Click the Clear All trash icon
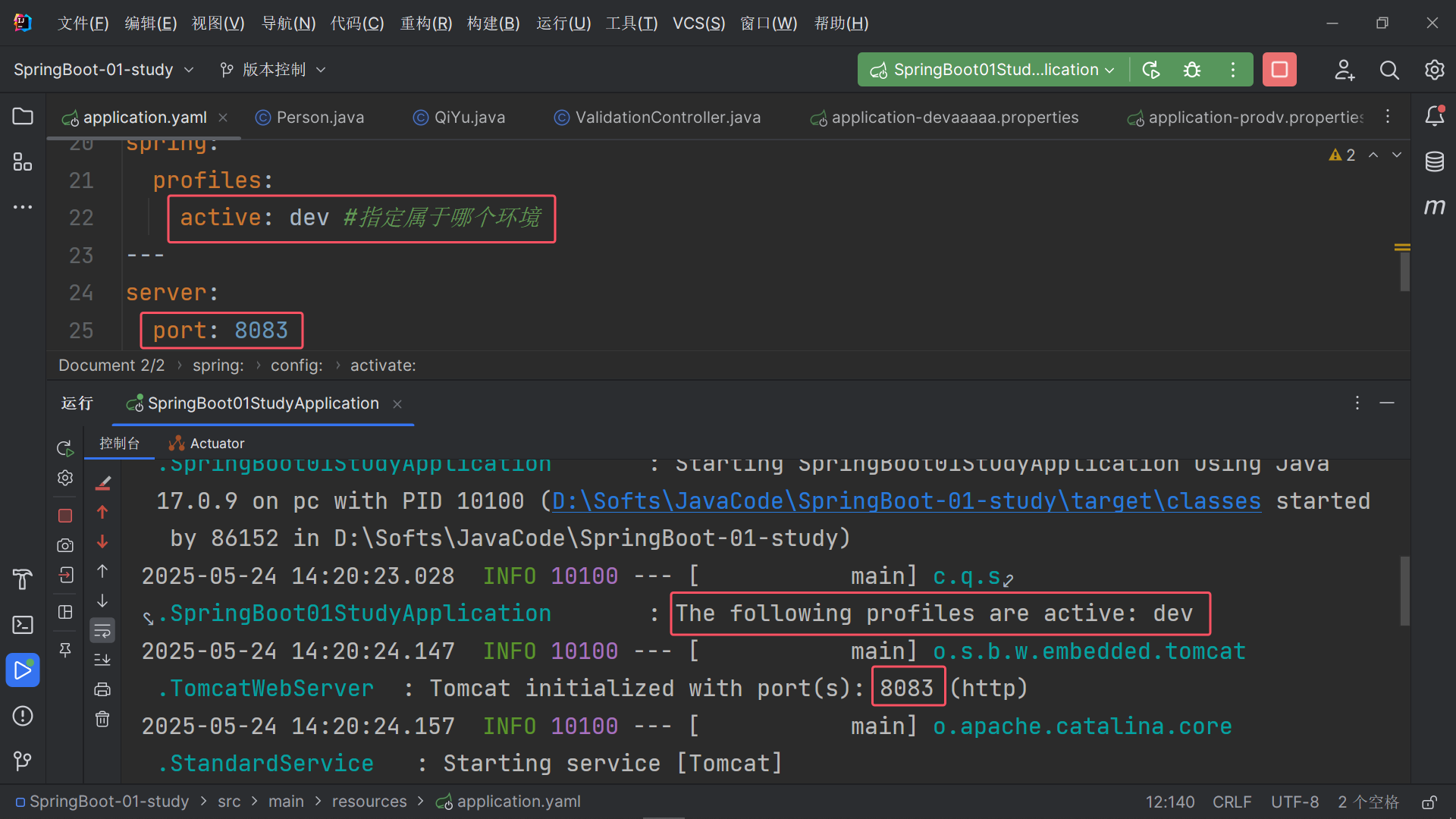Screen dimensions: 1456x819 tap(102, 719)
